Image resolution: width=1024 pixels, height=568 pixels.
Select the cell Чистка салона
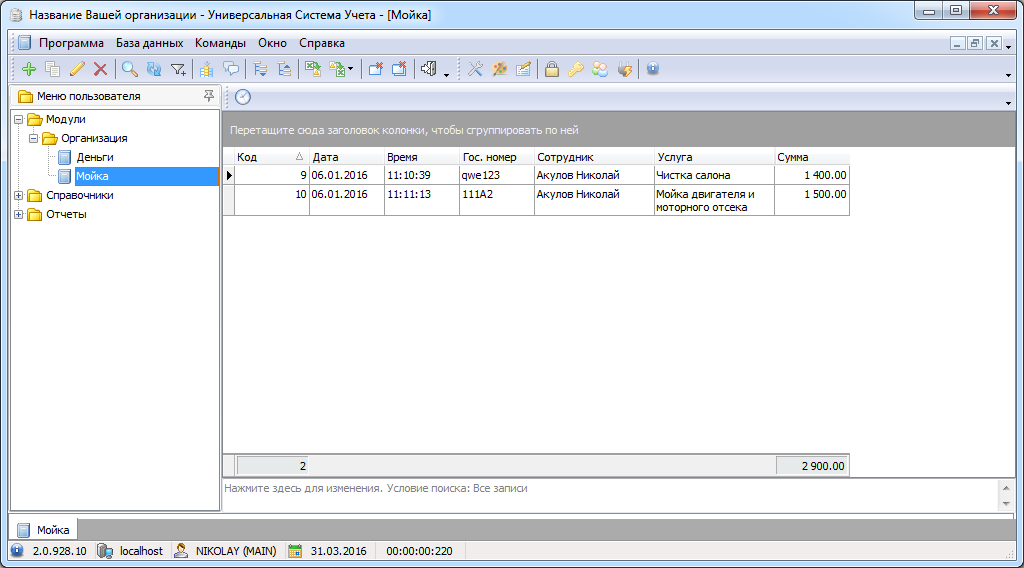[714, 175]
